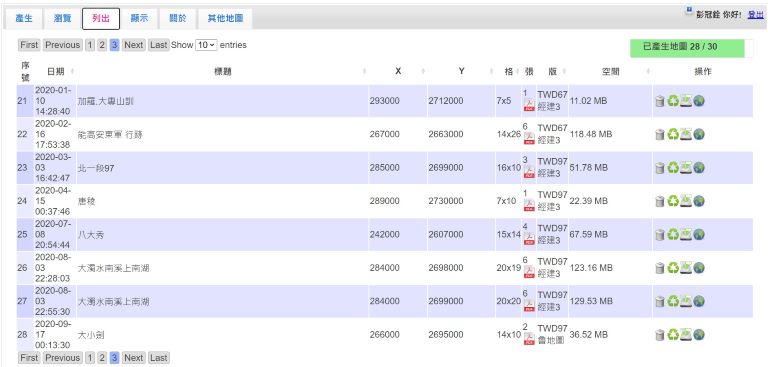The width and height of the screenshot is (768, 367).
Task: Open the 51.78 MB map's PDF icon
Action: 529,171
